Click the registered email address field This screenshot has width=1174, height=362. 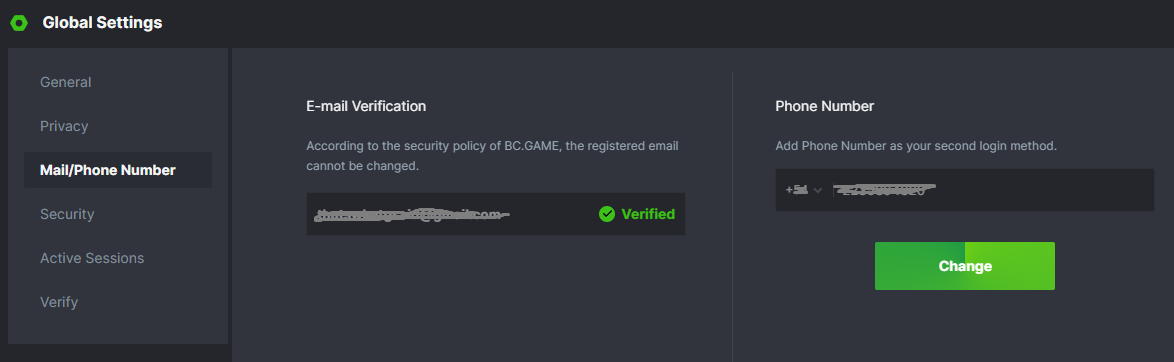click(x=496, y=214)
